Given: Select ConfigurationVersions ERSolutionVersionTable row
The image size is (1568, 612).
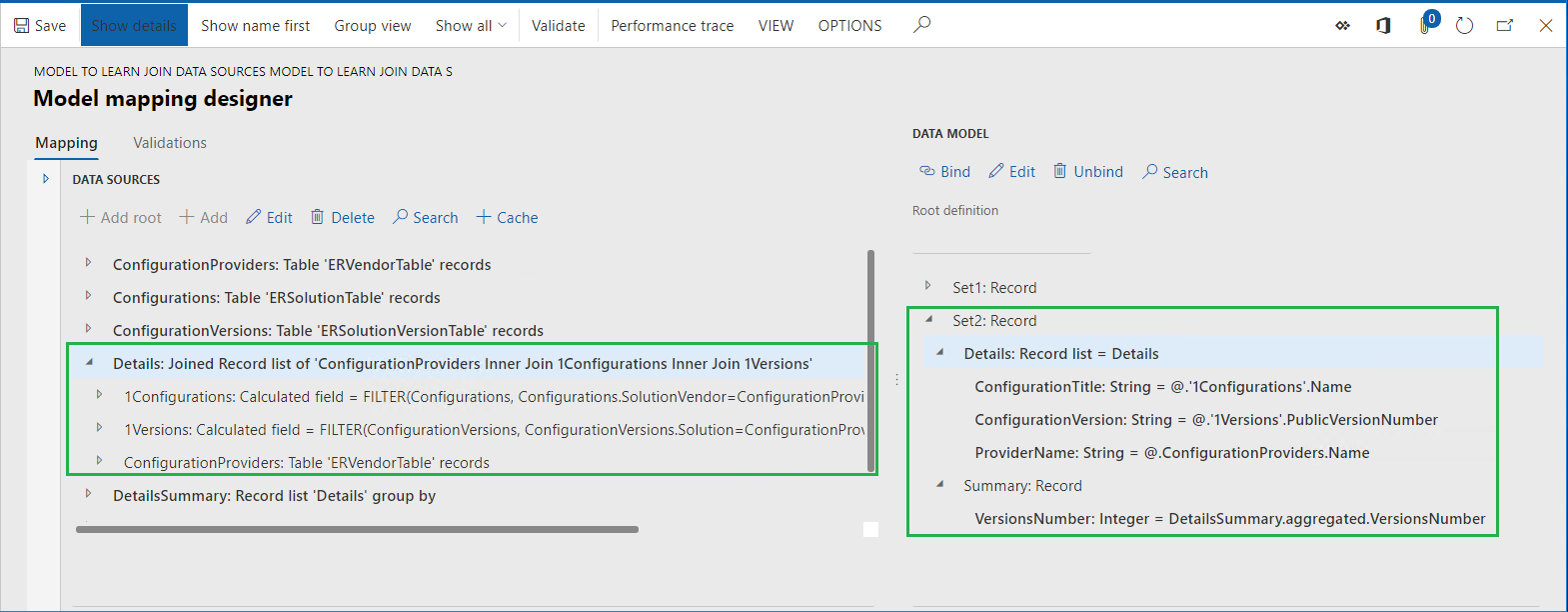Looking at the screenshot, I should pos(470,330).
